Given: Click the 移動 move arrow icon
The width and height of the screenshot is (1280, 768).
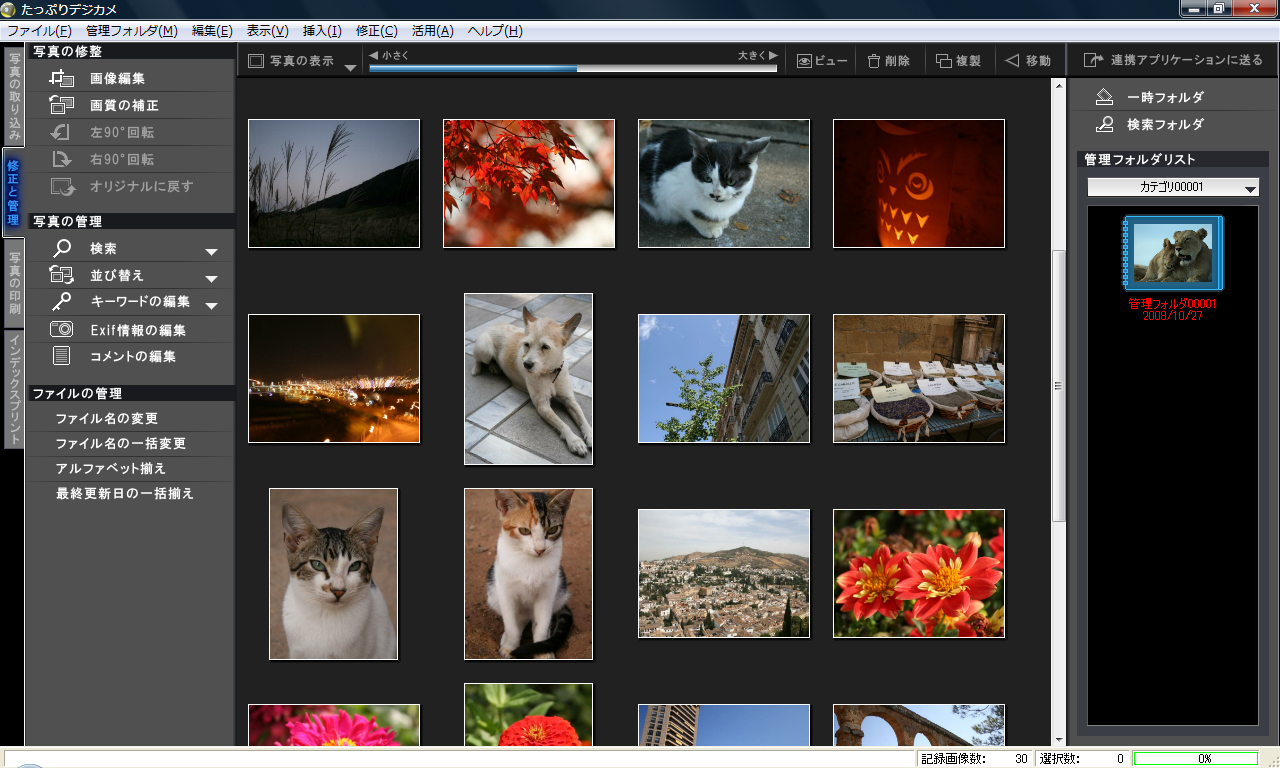Looking at the screenshot, I should tap(1012, 61).
